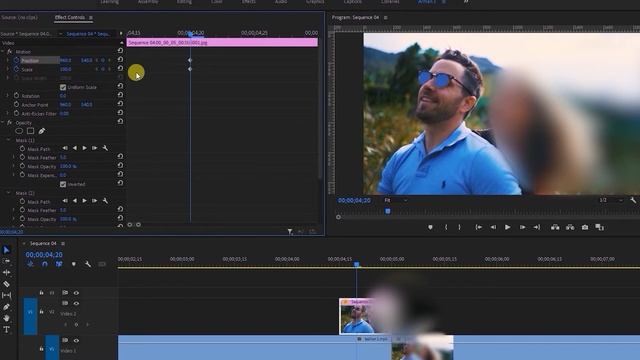Open source clip dropdown in Effect Controls
This screenshot has height=360, width=640.
click(61, 34)
